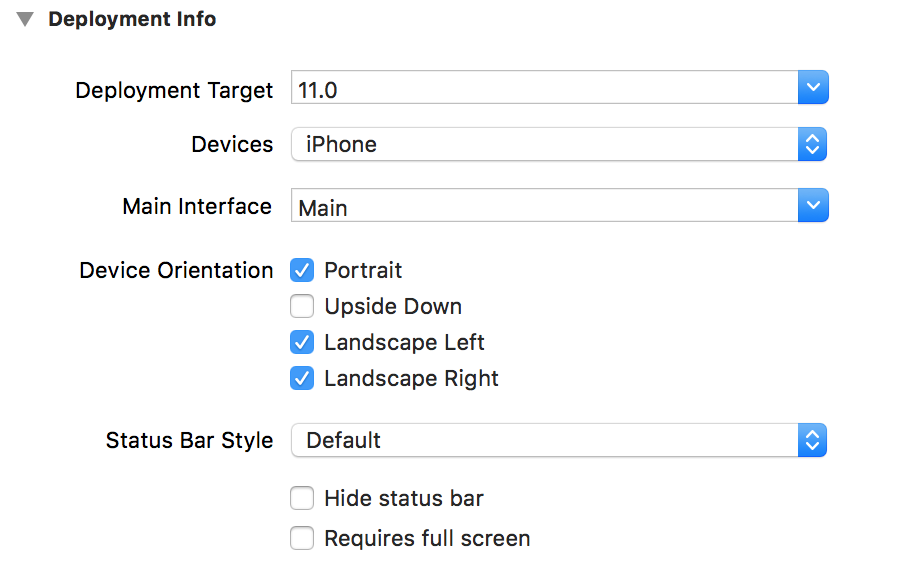Click the Deployment Info section heading
The width and height of the screenshot is (908, 574).
pyautogui.click(x=132, y=19)
